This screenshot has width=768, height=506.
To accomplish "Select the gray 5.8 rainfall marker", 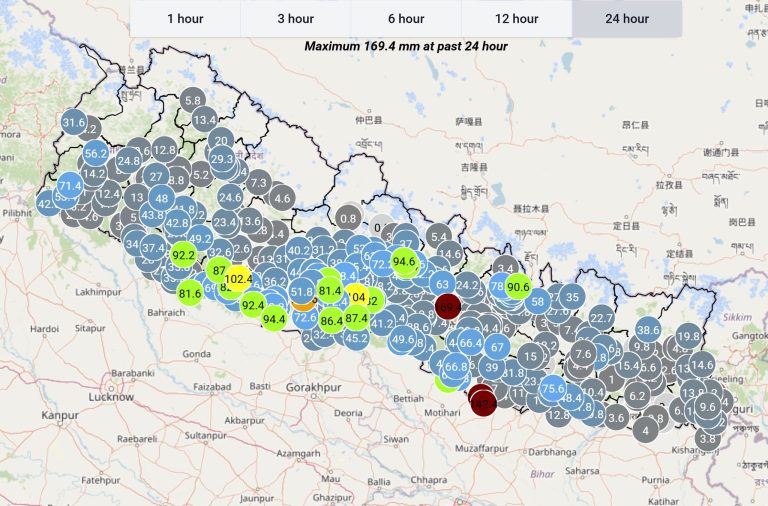I will (193, 100).
